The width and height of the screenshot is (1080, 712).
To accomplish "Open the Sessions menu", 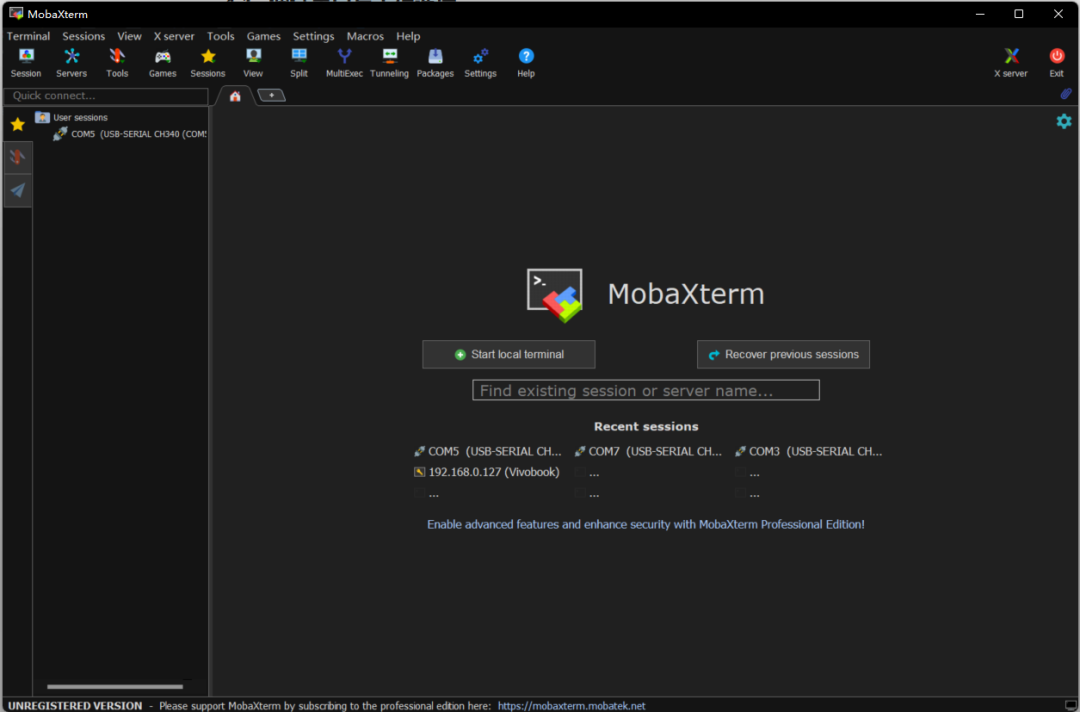I will click(x=83, y=36).
